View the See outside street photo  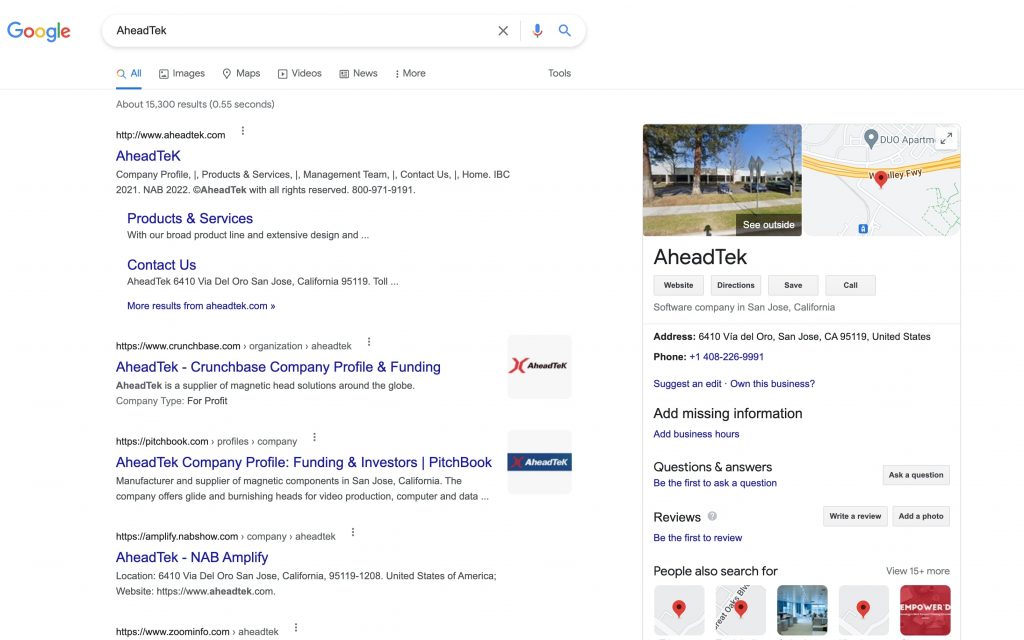pyautogui.click(x=722, y=180)
